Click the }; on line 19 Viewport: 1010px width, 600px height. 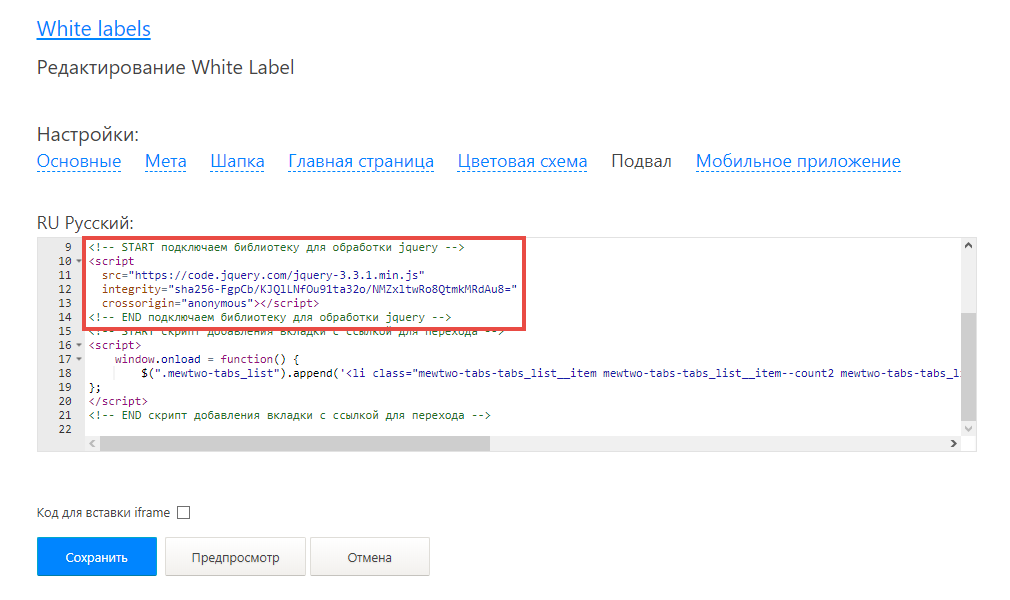pyautogui.click(x=95, y=387)
